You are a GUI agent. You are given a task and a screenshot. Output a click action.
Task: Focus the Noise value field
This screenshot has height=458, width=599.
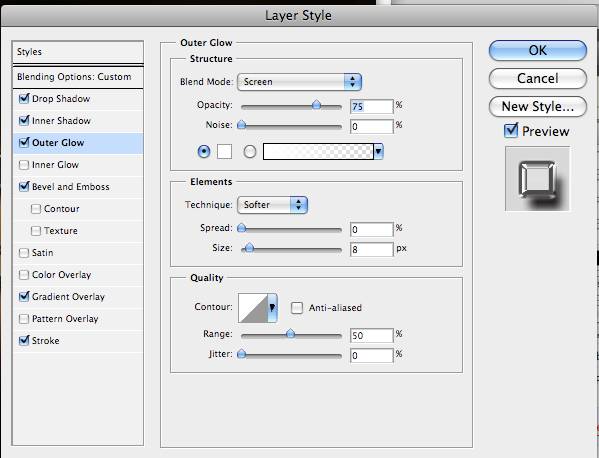pyautogui.click(x=371, y=126)
